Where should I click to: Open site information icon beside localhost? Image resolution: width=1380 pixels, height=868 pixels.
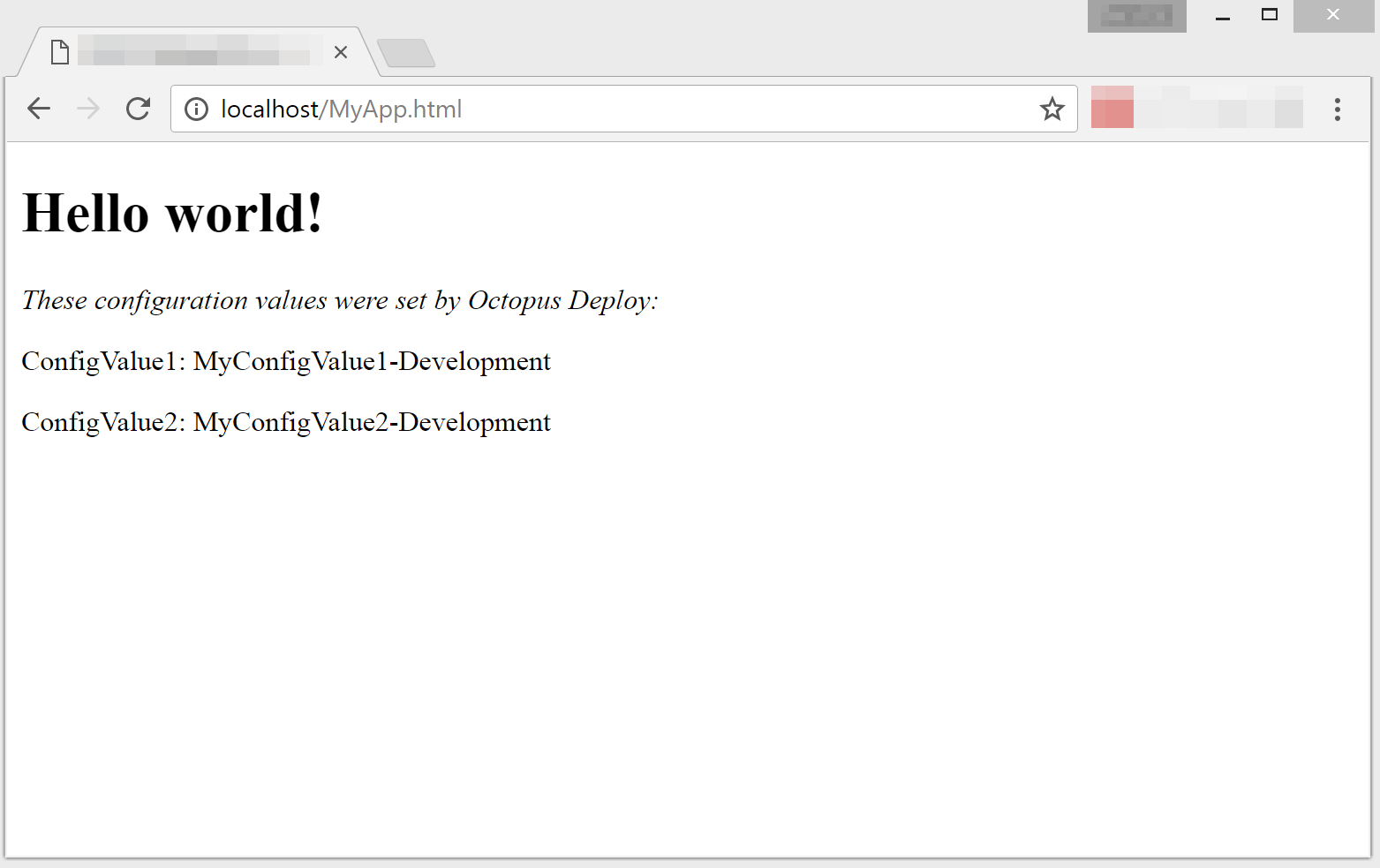click(x=196, y=109)
